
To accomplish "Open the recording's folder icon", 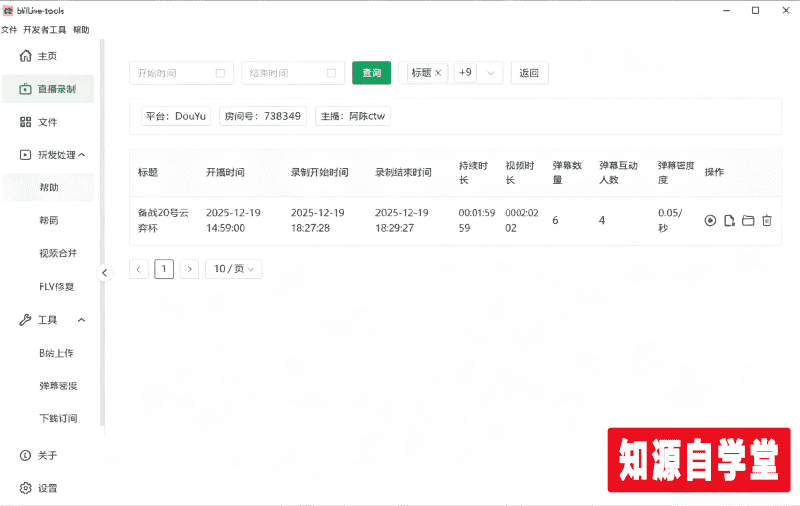I will pos(748,220).
